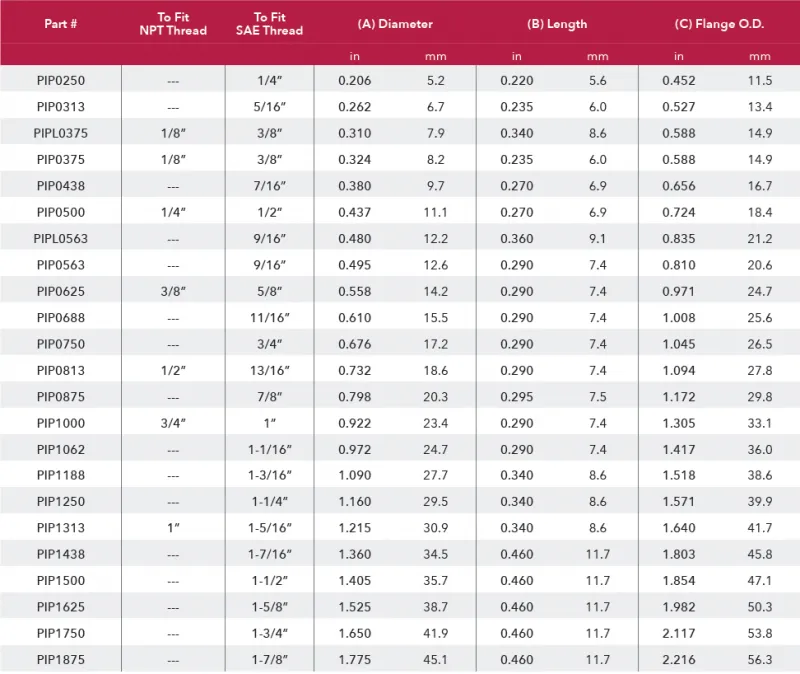The image size is (800, 674).
Task: Click part number PIP0813
Action: click(61, 370)
